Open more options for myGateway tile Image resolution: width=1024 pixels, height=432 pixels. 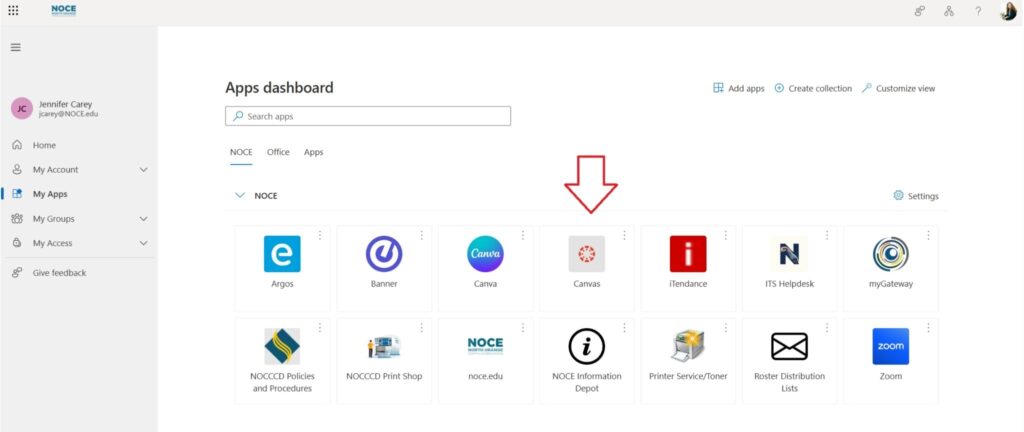pos(928,235)
